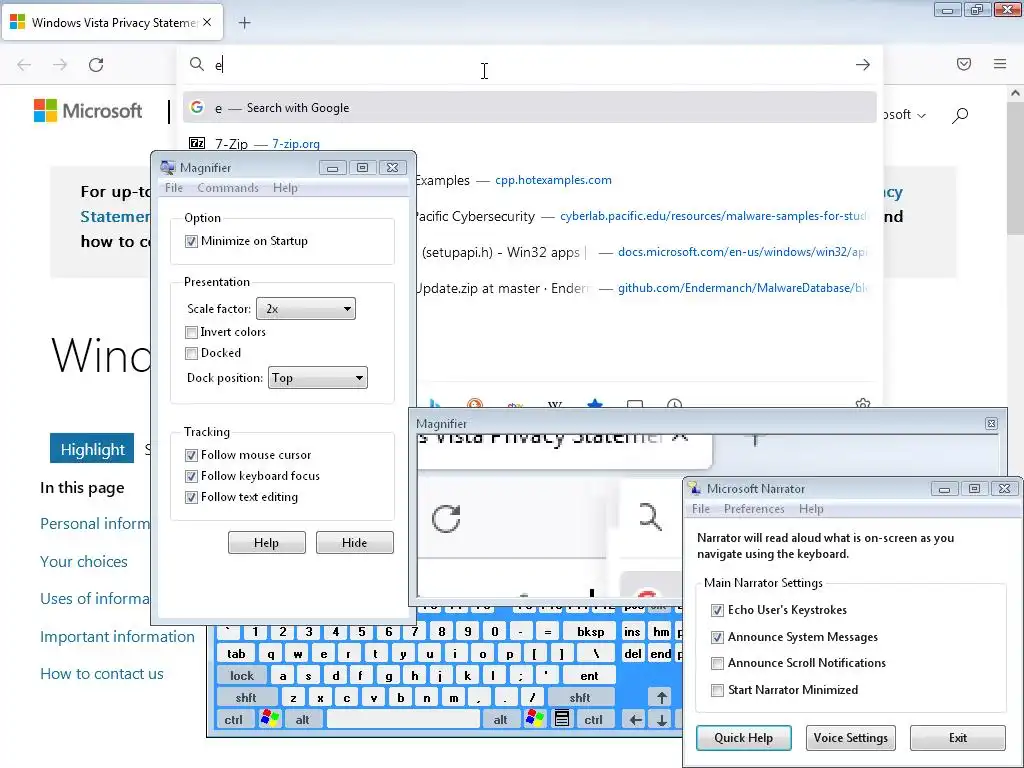This screenshot has height=768, width=1024.
Task: Click the down arrow key on the on-screen keyboard
Action: (x=662, y=720)
